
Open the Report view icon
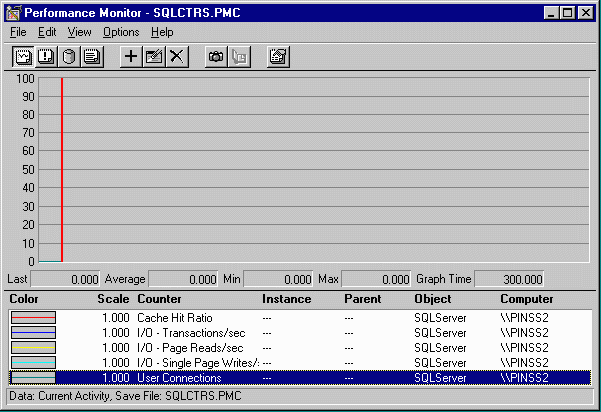(x=91, y=56)
